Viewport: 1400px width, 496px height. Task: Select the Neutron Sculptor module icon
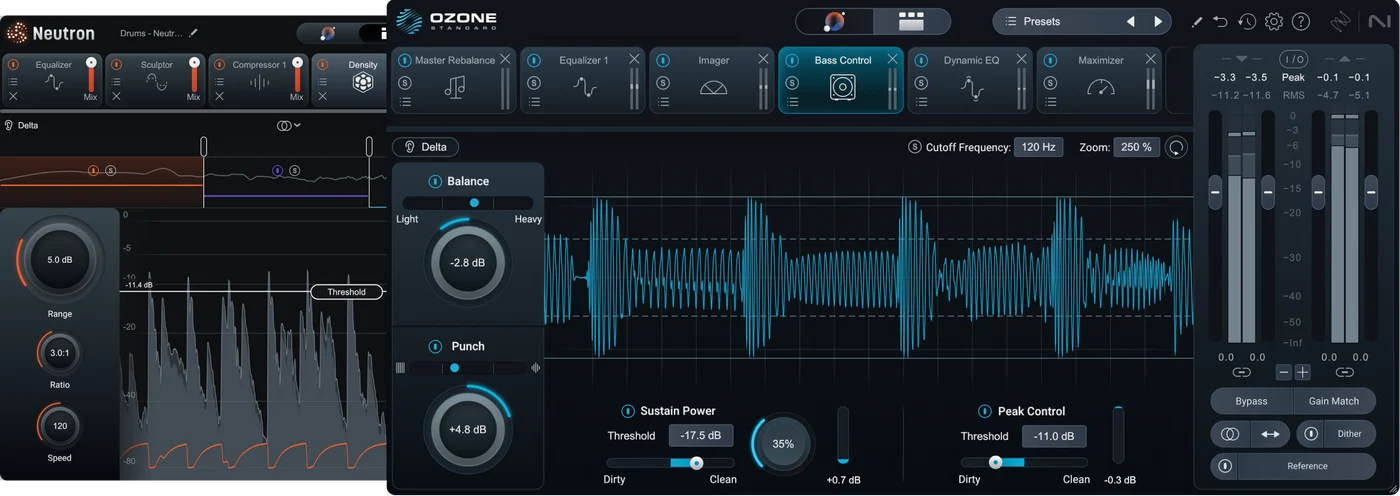pyautogui.click(x=157, y=84)
